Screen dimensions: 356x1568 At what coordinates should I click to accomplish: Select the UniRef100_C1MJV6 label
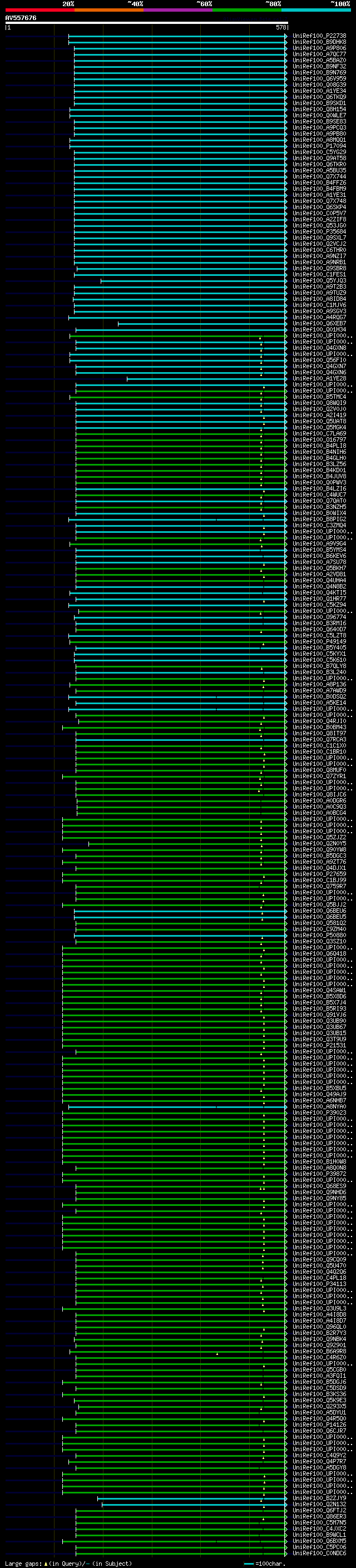319,305
